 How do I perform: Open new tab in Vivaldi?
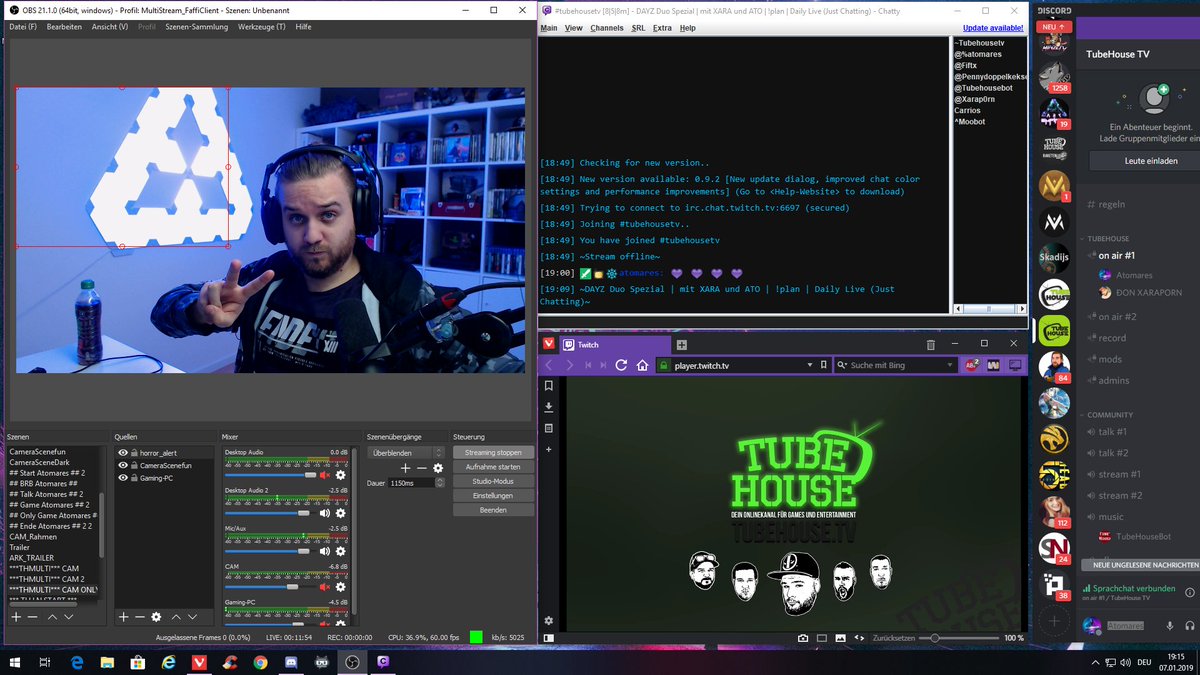click(683, 345)
